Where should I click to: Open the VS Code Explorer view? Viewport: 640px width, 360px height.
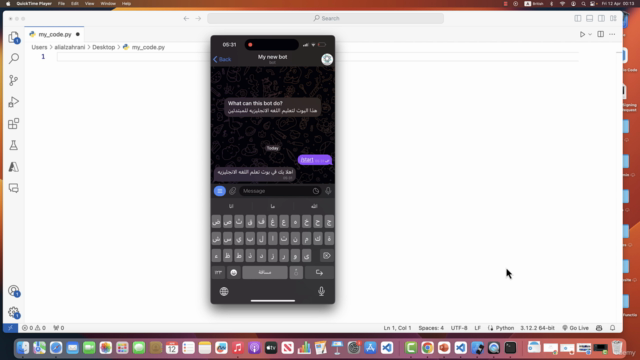[x=14, y=37]
